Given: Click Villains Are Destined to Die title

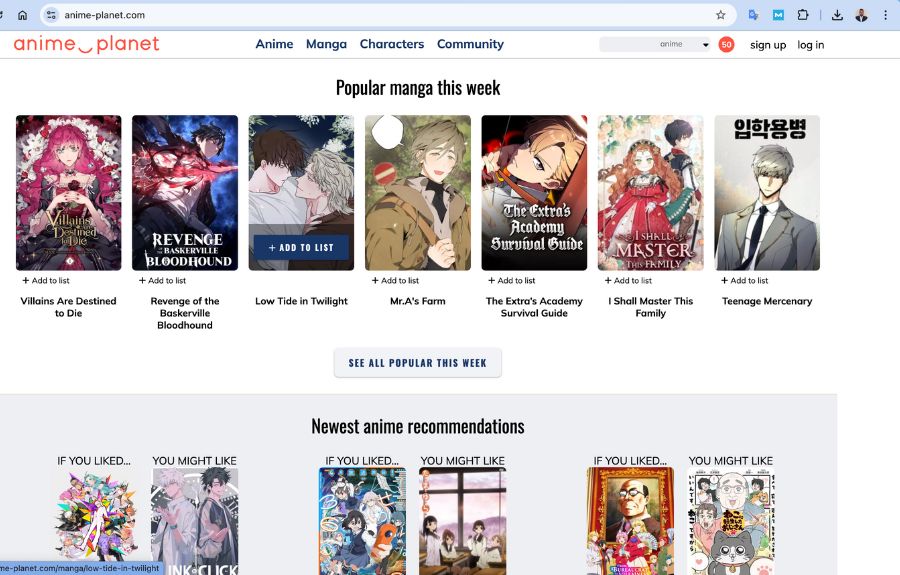Looking at the screenshot, I should click(x=68, y=307).
